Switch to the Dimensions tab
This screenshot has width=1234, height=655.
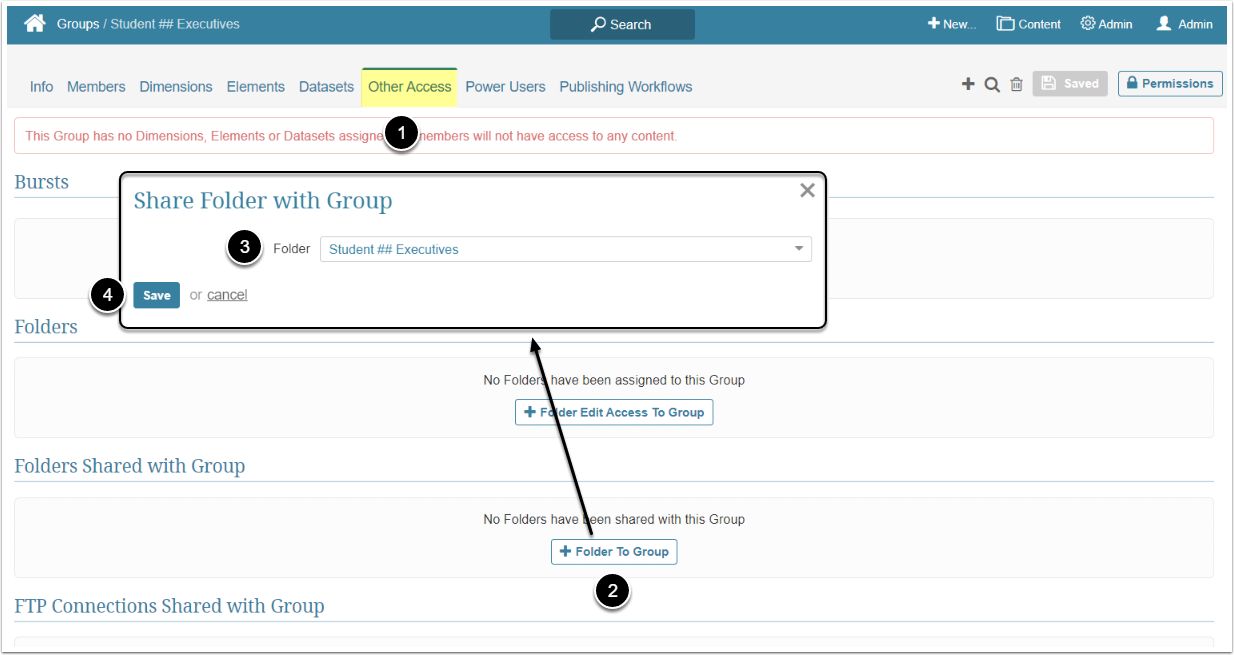(176, 87)
